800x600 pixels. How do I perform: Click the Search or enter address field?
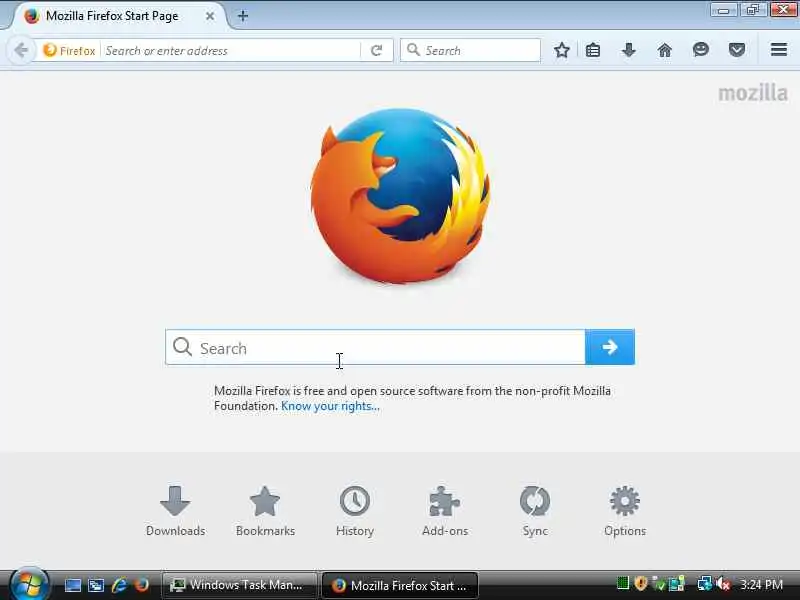[231, 51]
